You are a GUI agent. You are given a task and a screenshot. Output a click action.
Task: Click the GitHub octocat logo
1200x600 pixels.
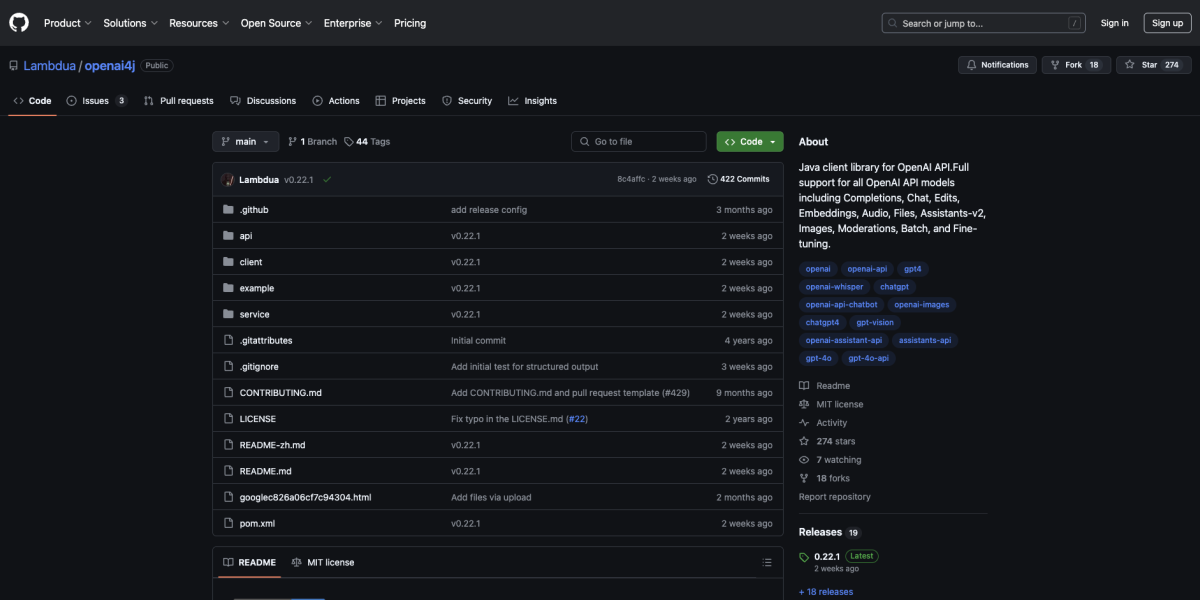18,22
